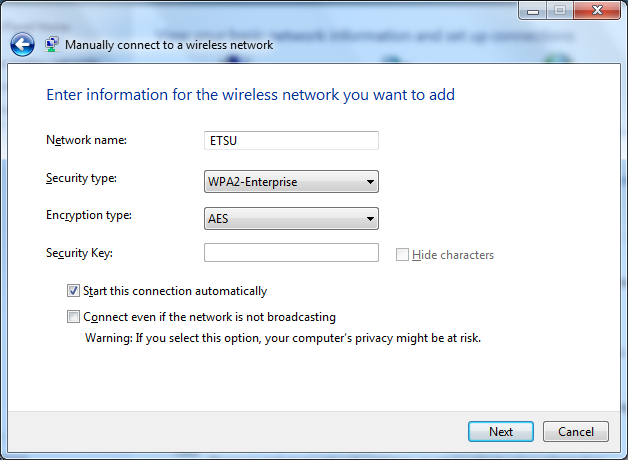
Task: Click the 'Encryption type:' label
Action: coord(88,215)
